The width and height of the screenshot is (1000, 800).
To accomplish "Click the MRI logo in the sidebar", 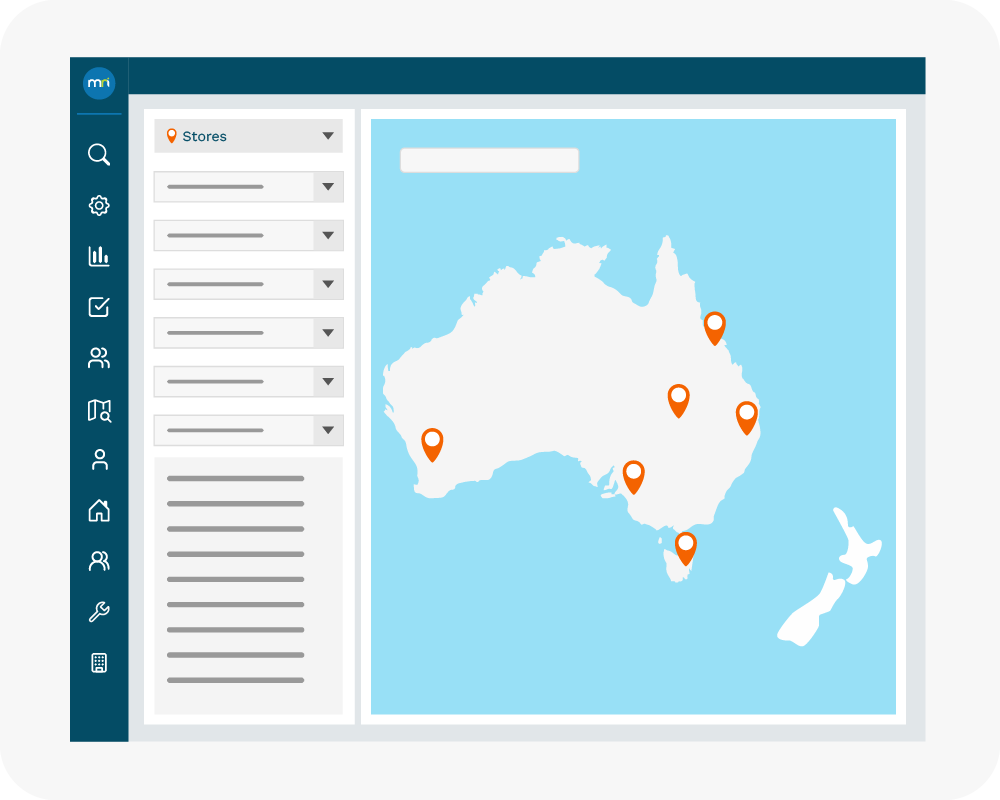I will pyautogui.click(x=99, y=83).
